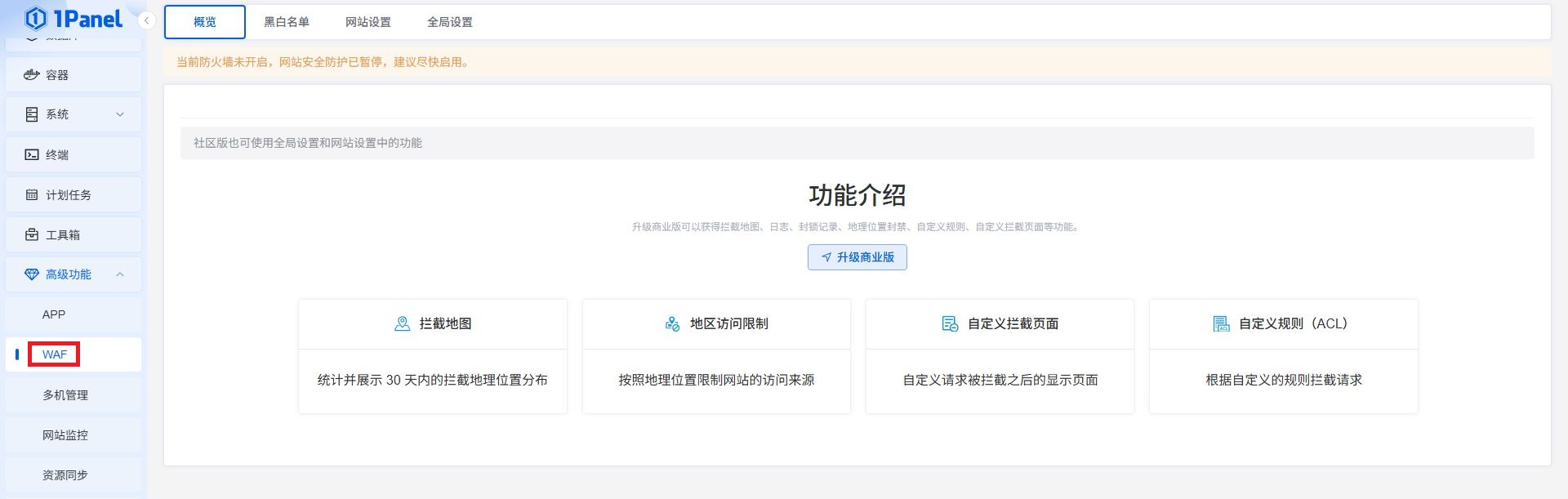Open the APP submenu item
The image size is (1568, 499).
[73, 314]
